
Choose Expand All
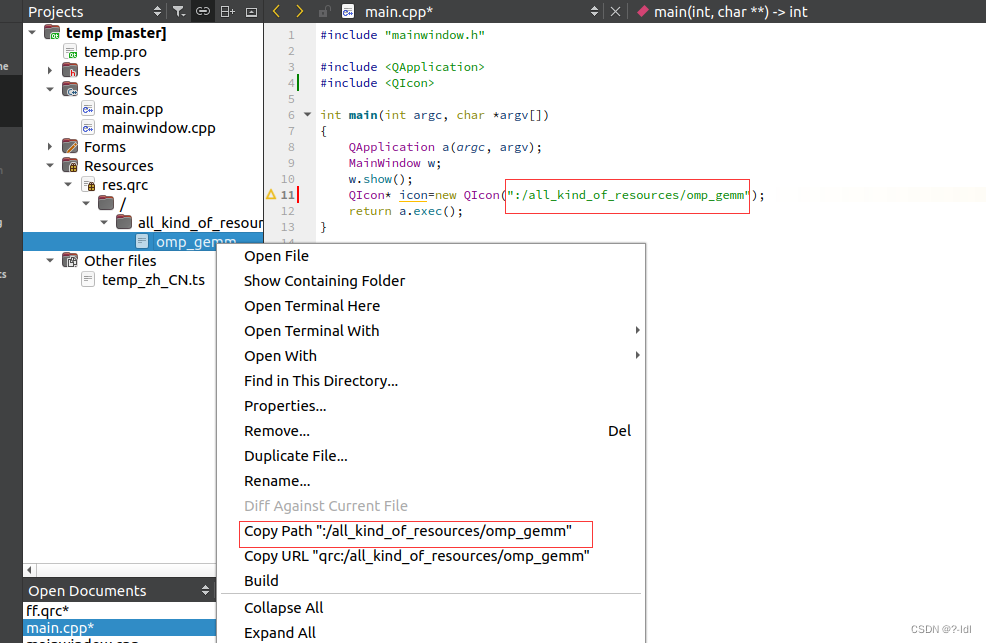(431, 632)
